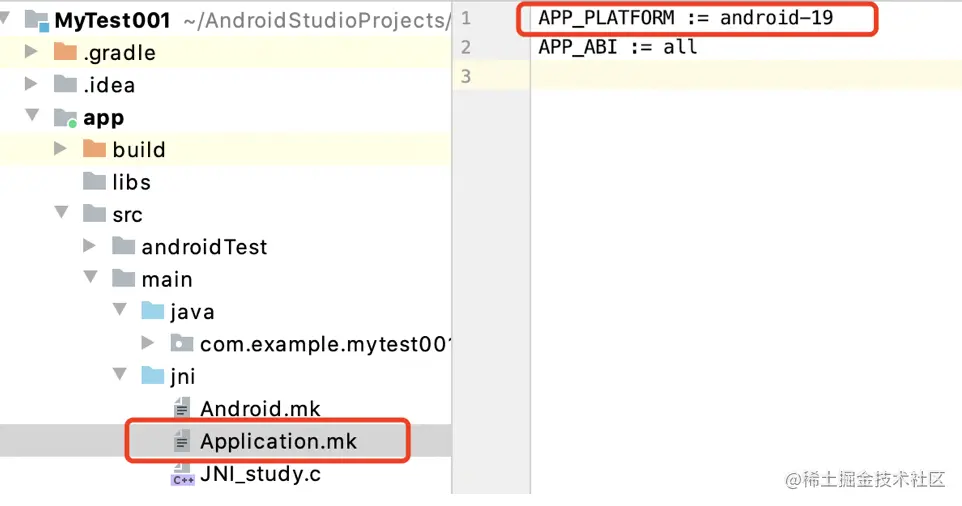Click the JNI_study.c C++ file icon

(x=182, y=475)
